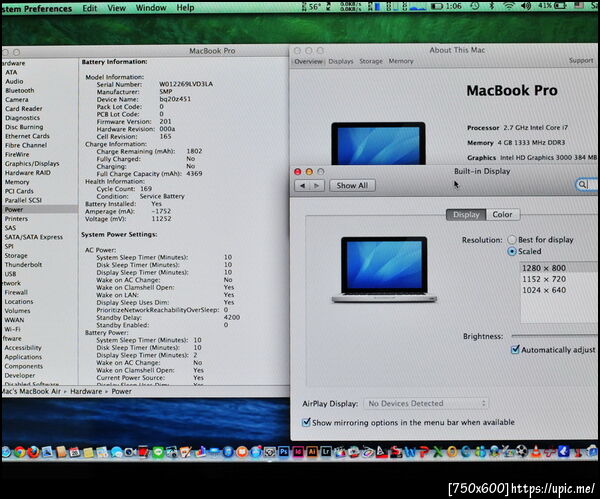The height and width of the screenshot is (499, 600).
Task: Open the Help menu
Action: (185, 8)
